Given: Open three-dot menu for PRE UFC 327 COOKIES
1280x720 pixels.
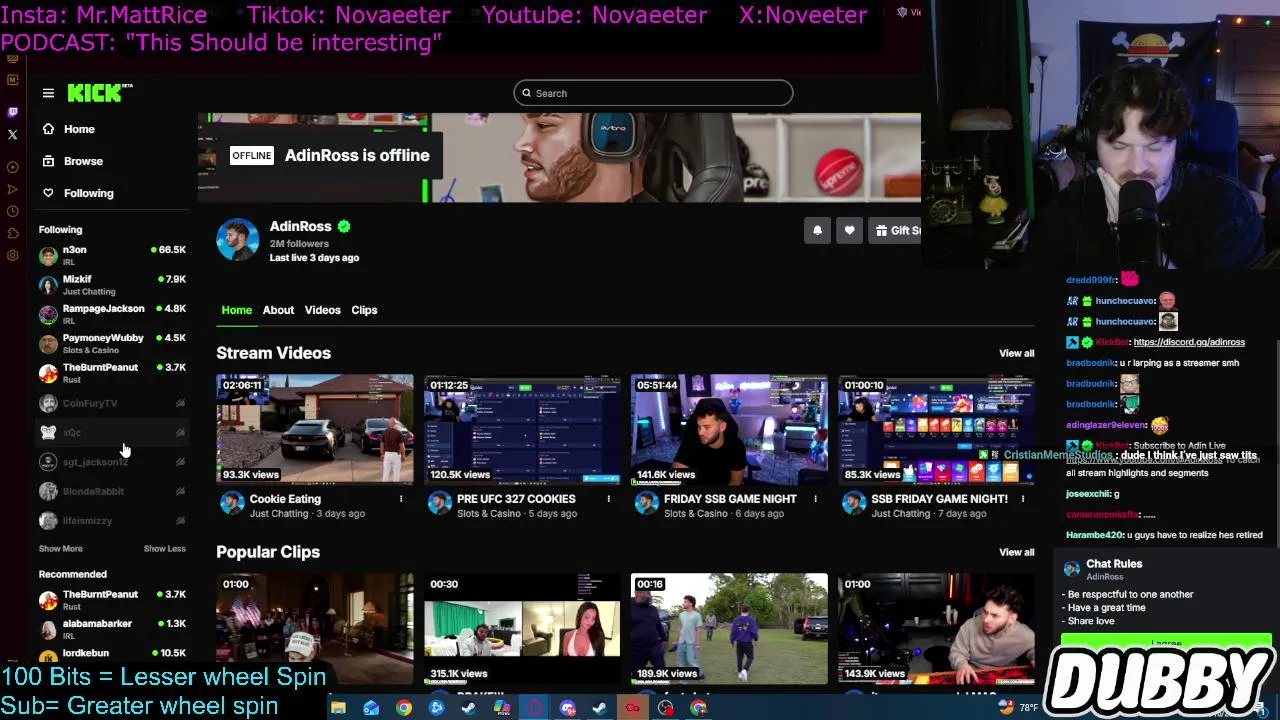Looking at the screenshot, I should click(x=608, y=499).
